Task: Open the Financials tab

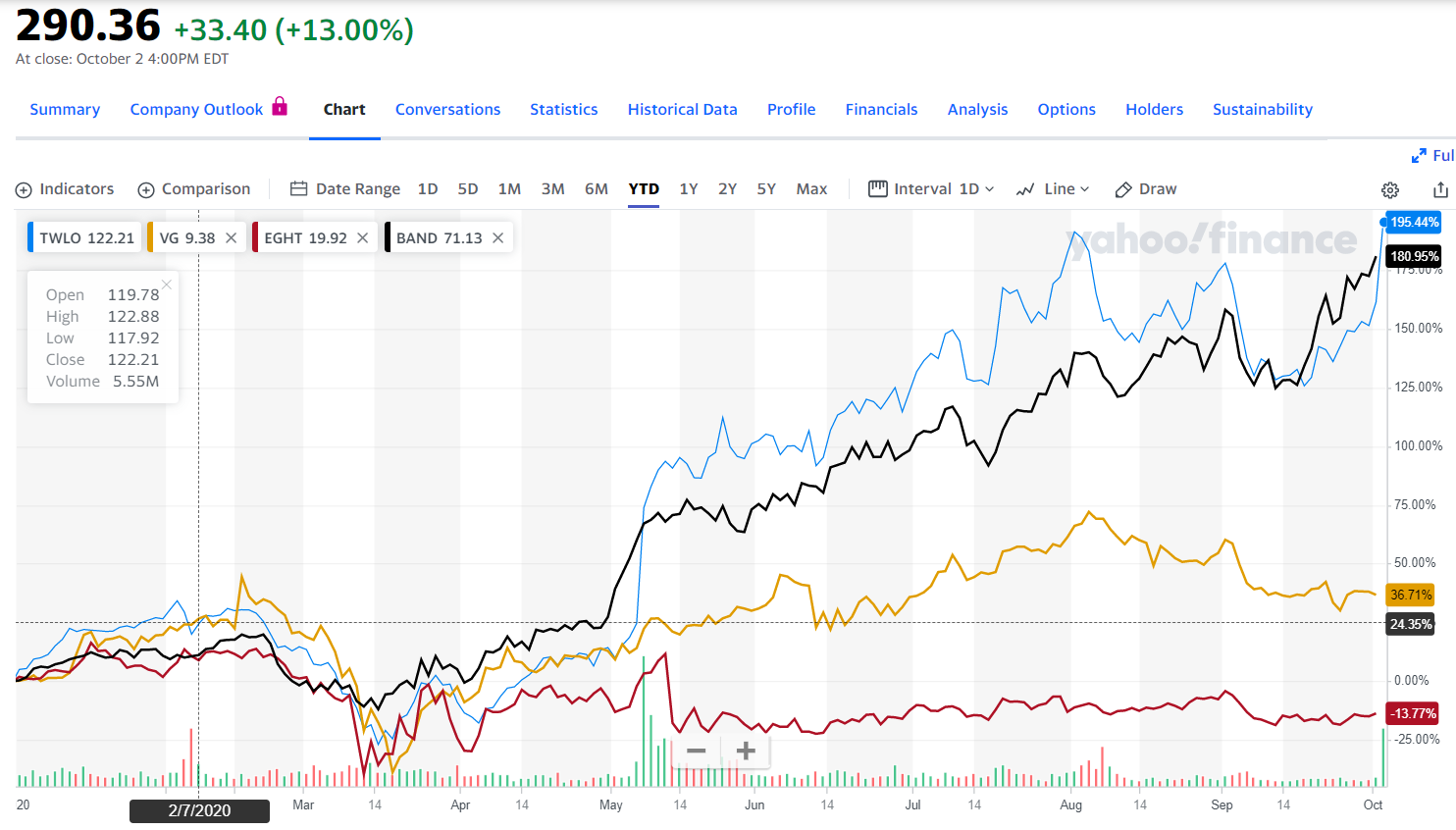Action: pos(881,110)
